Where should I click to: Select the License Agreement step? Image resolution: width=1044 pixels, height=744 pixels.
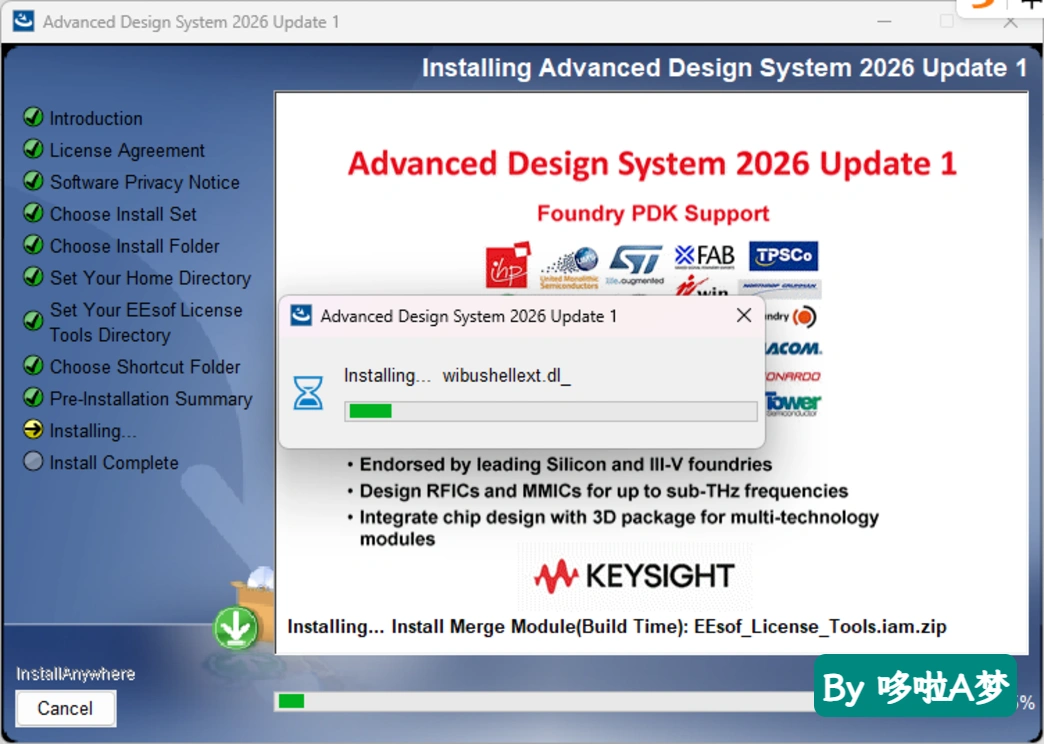127,150
